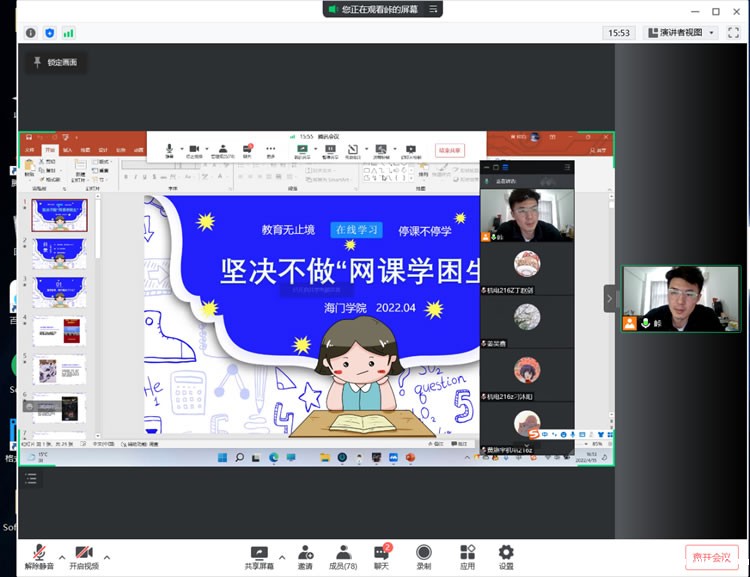
Task: Click slide title 坚决不做“网课学困生
Action: (350, 272)
